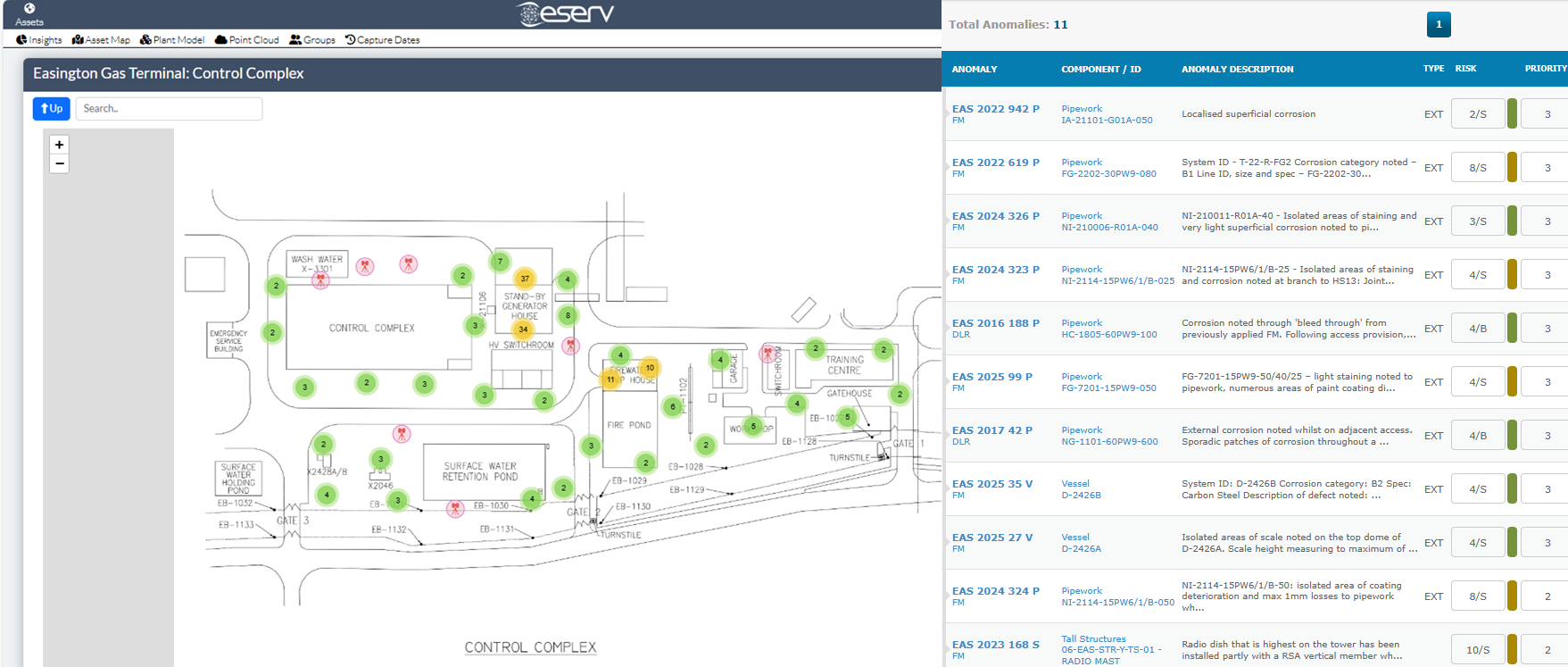This screenshot has height=667, width=1568.
Task: Open camera icon on Wash Water X-3301
Action: pyautogui.click(x=320, y=279)
